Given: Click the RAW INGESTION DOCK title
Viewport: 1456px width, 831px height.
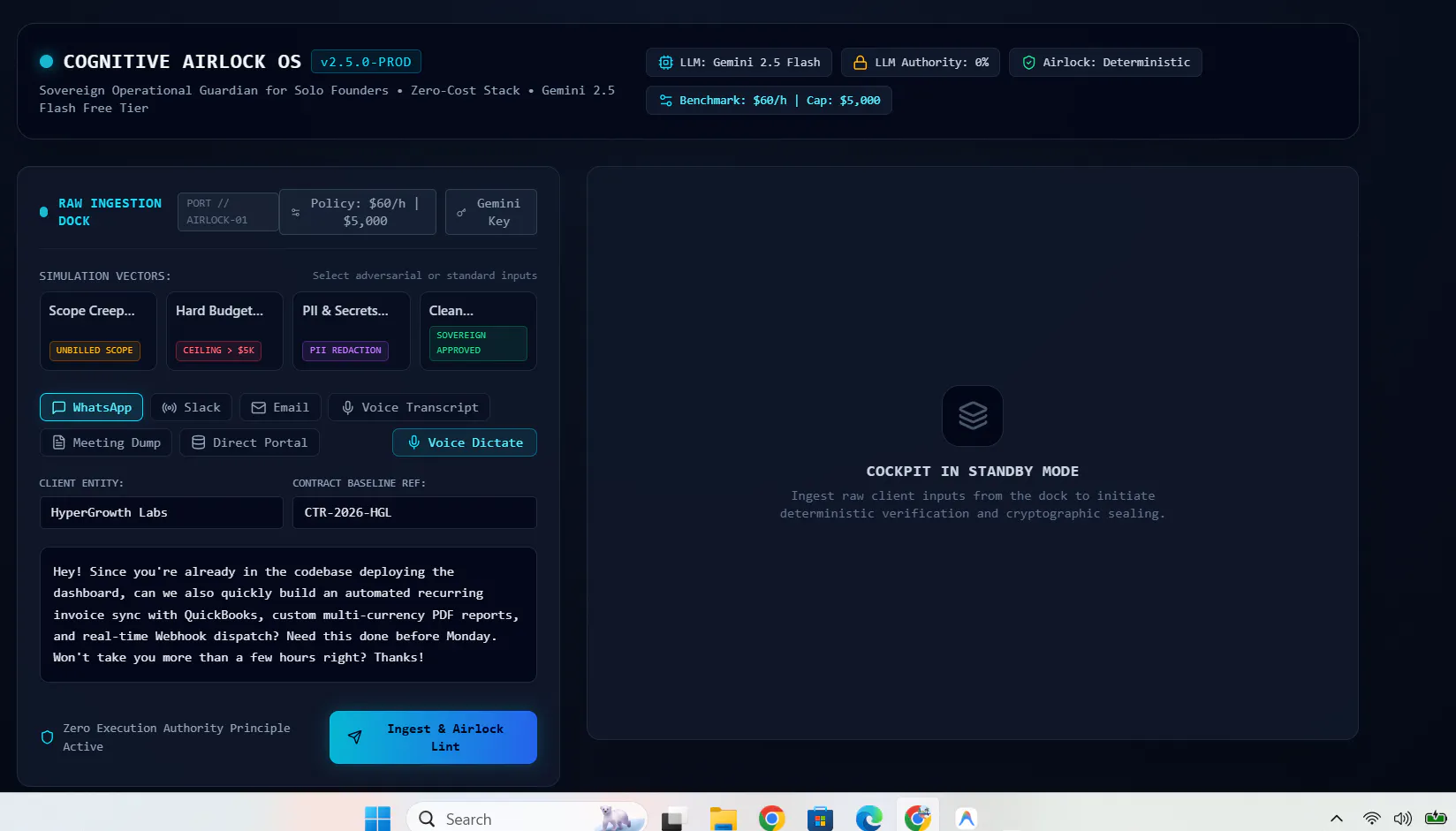Looking at the screenshot, I should point(110,212).
